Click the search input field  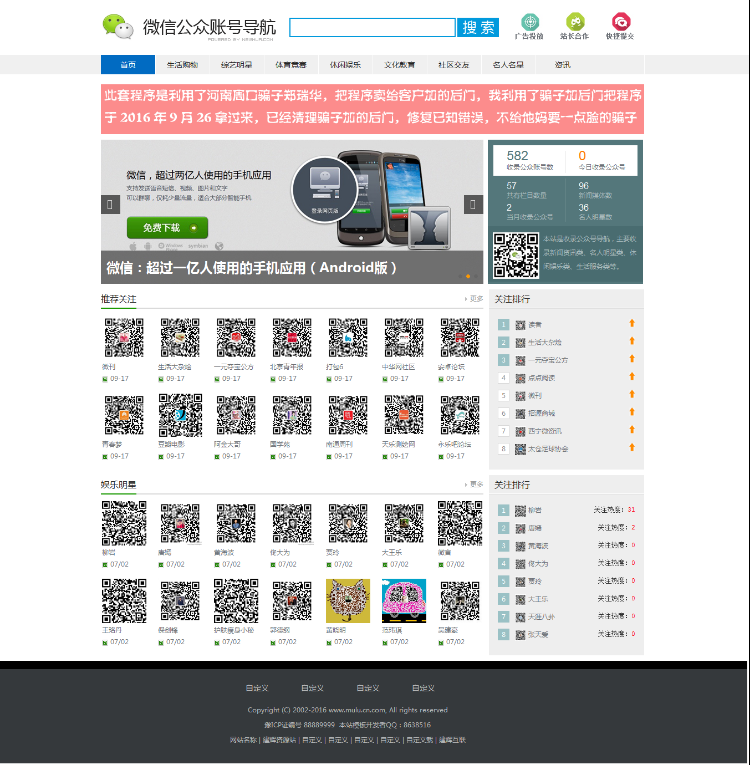(372, 27)
